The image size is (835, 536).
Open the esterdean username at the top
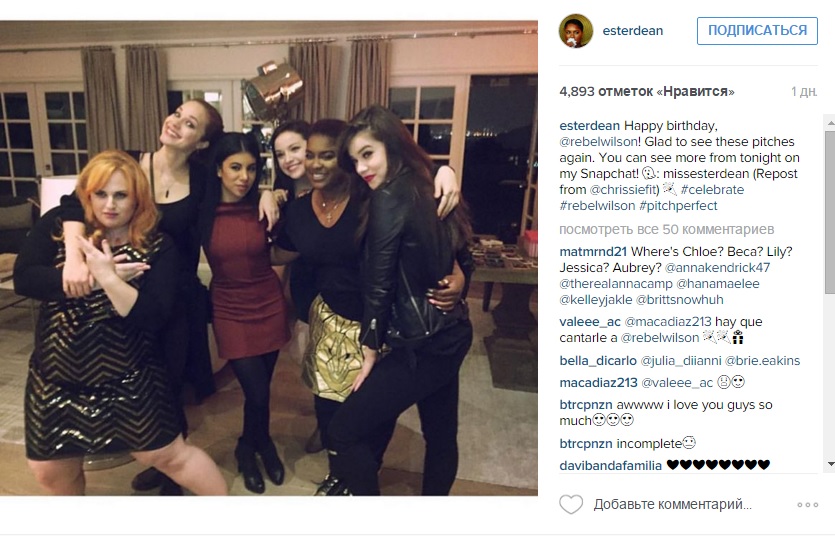pos(633,31)
